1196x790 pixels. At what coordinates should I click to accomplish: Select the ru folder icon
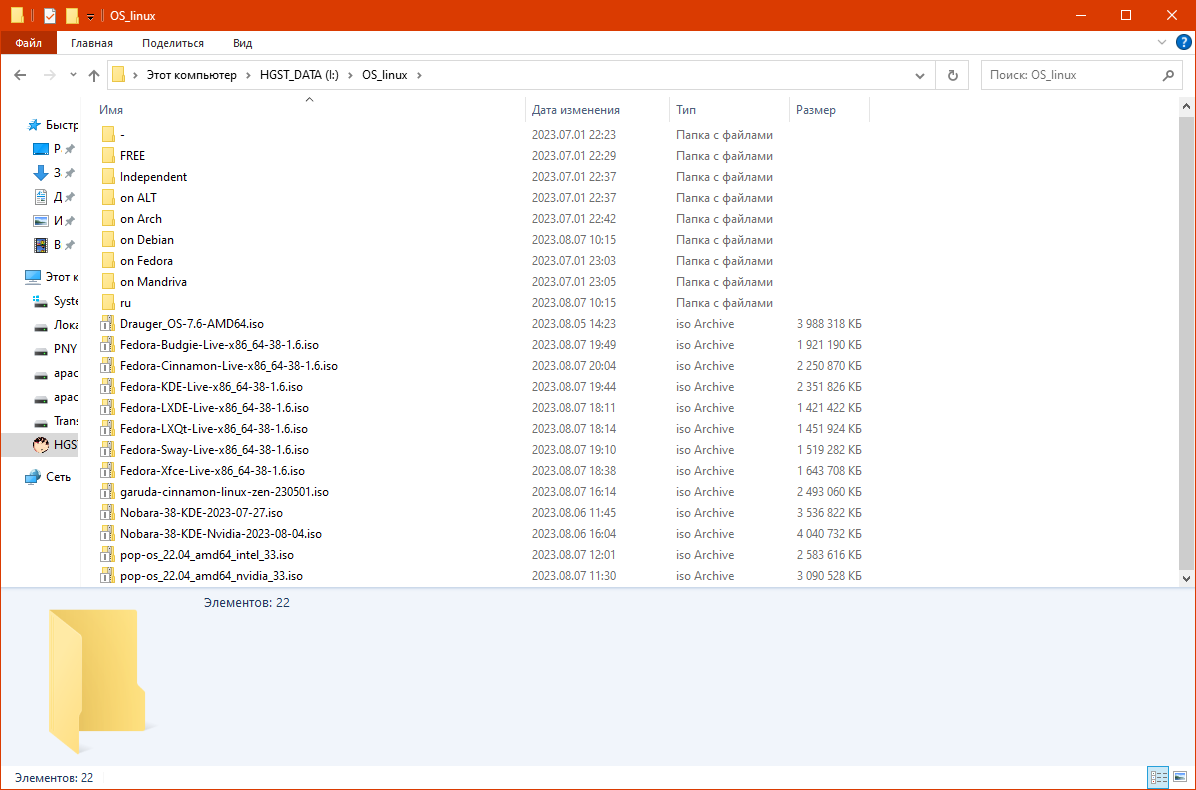pyautogui.click(x=108, y=303)
